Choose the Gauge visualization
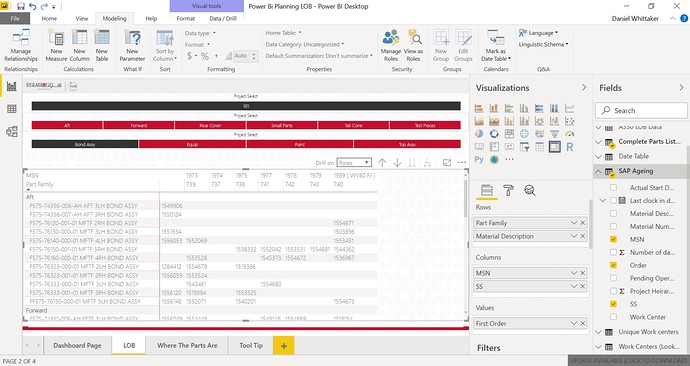690x366 pixels. click(570, 133)
